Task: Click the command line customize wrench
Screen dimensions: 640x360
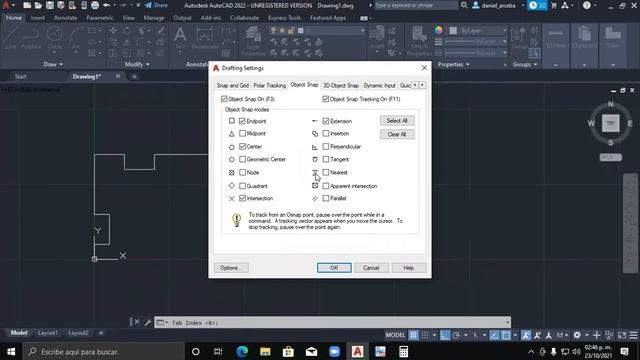Action: pyautogui.click(x=148, y=322)
